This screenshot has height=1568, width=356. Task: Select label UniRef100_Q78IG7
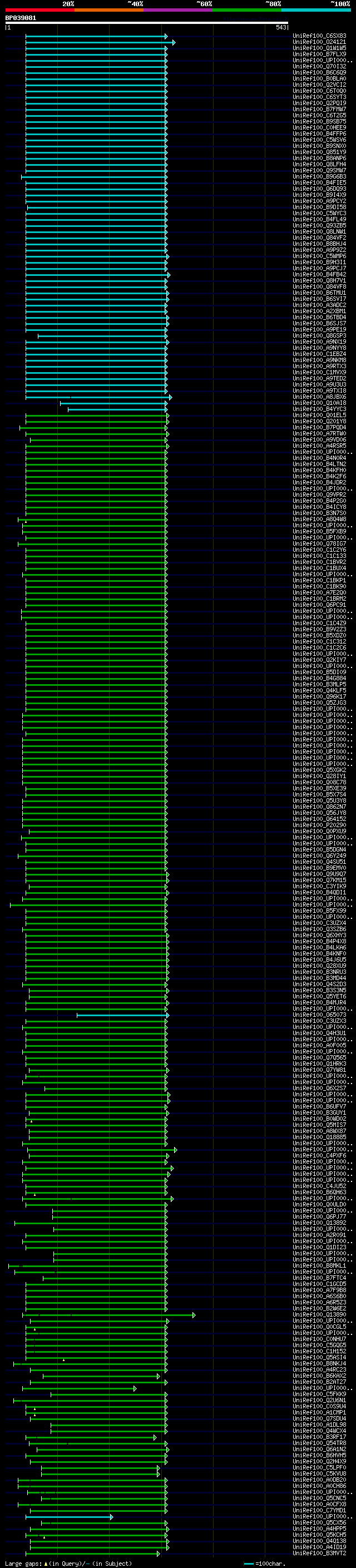point(319,543)
